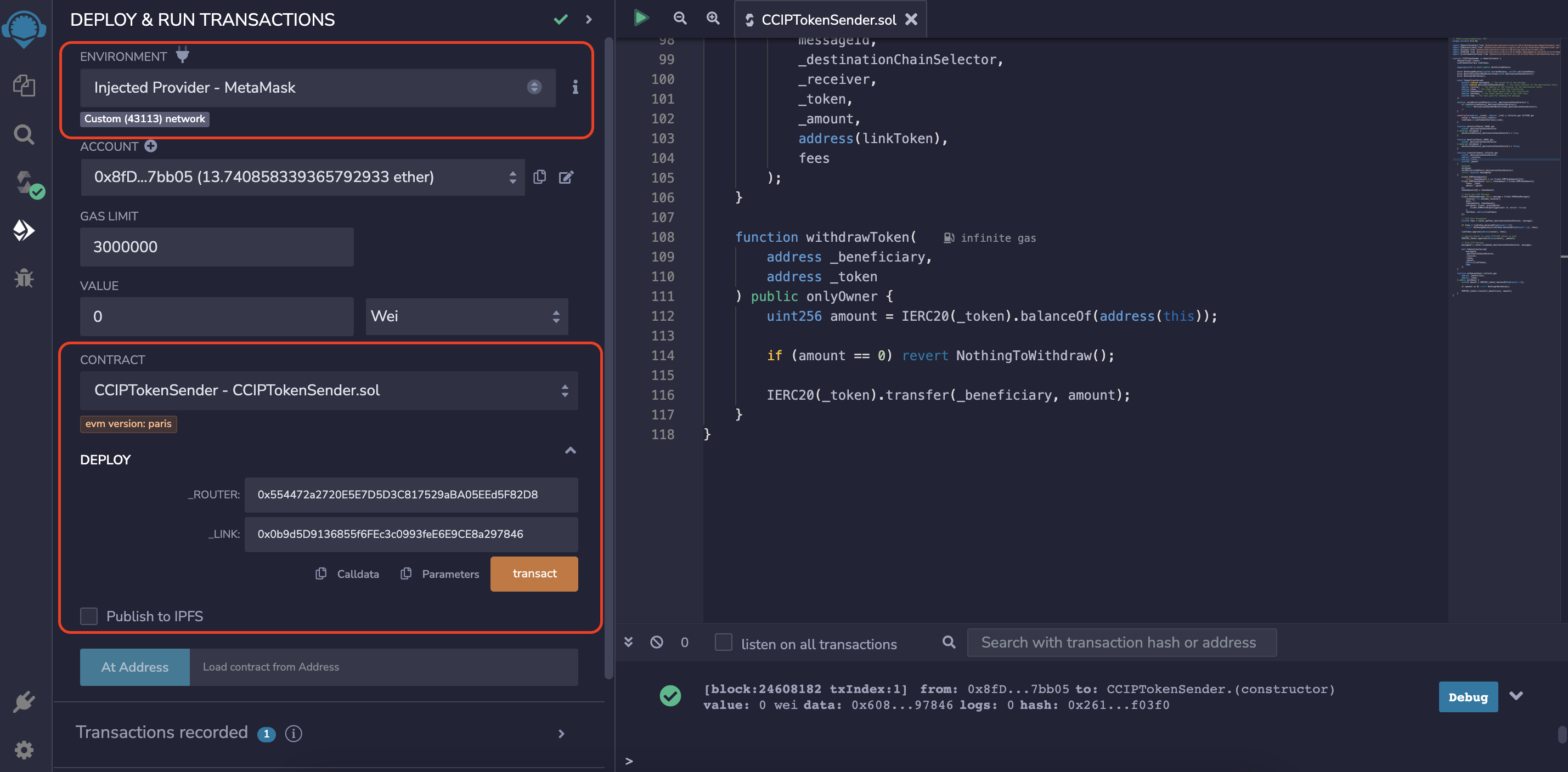1568x772 pixels.
Task: Expand the Transactions recorded section
Action: click(x=561, y=734)
